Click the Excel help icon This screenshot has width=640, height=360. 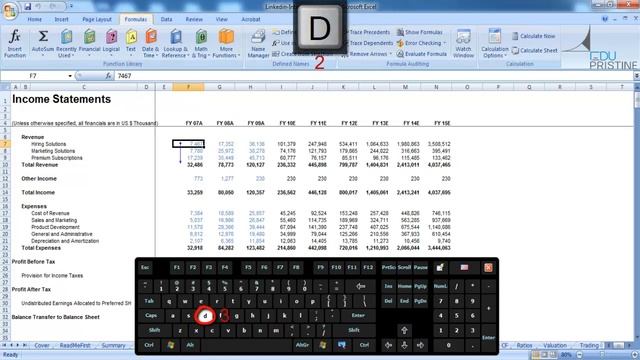coord(605,19)
